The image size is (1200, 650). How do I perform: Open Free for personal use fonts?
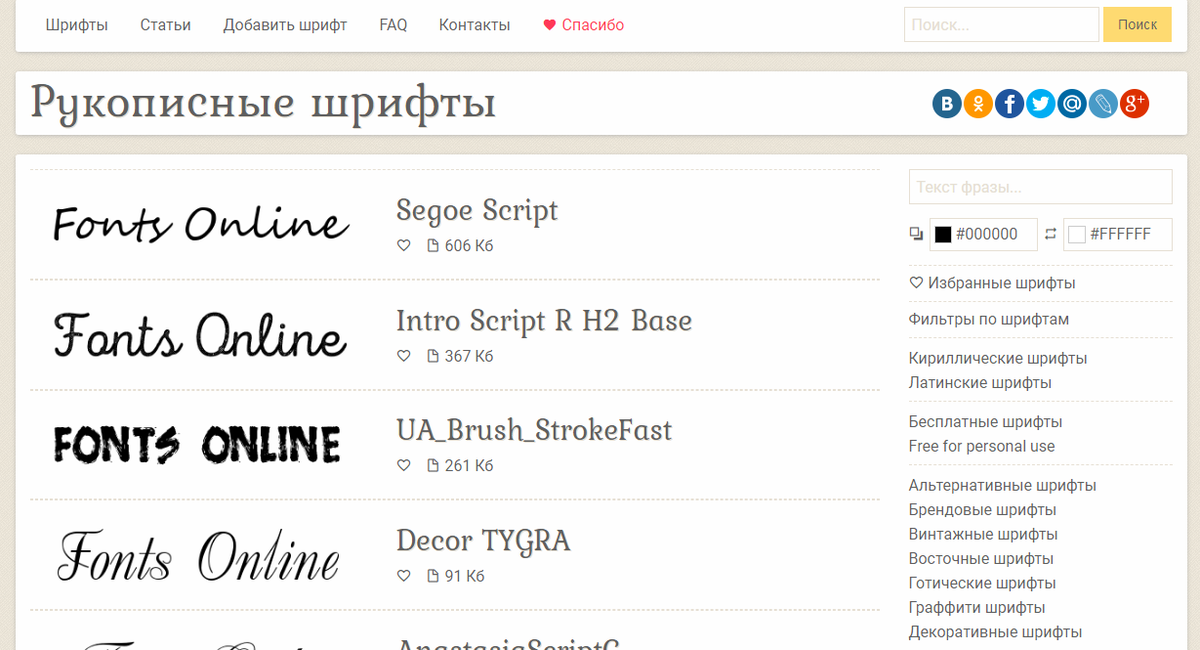click(x=981, y=446)
